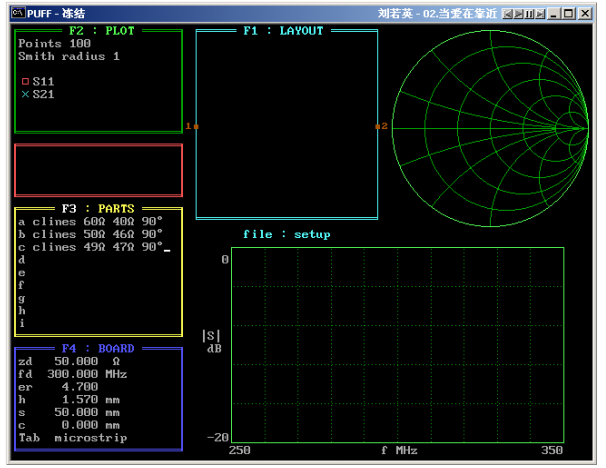Click the Smith radius 1 field

click(69, 56)
